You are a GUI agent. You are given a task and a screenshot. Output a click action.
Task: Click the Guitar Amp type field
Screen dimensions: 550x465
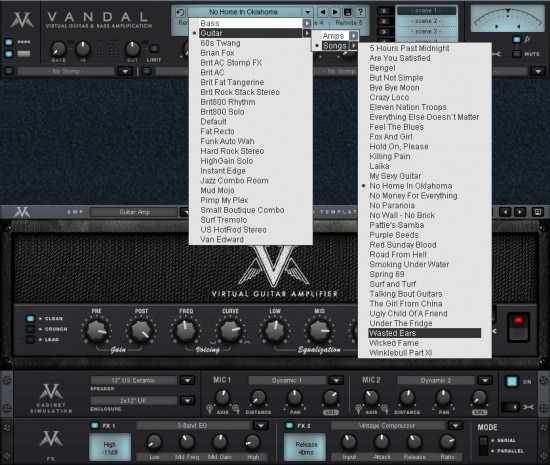click(x=134, y=212)
